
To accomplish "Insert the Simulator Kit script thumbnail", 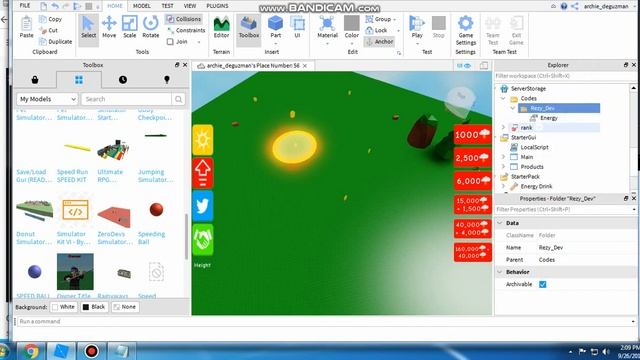I will pos(75,210).
